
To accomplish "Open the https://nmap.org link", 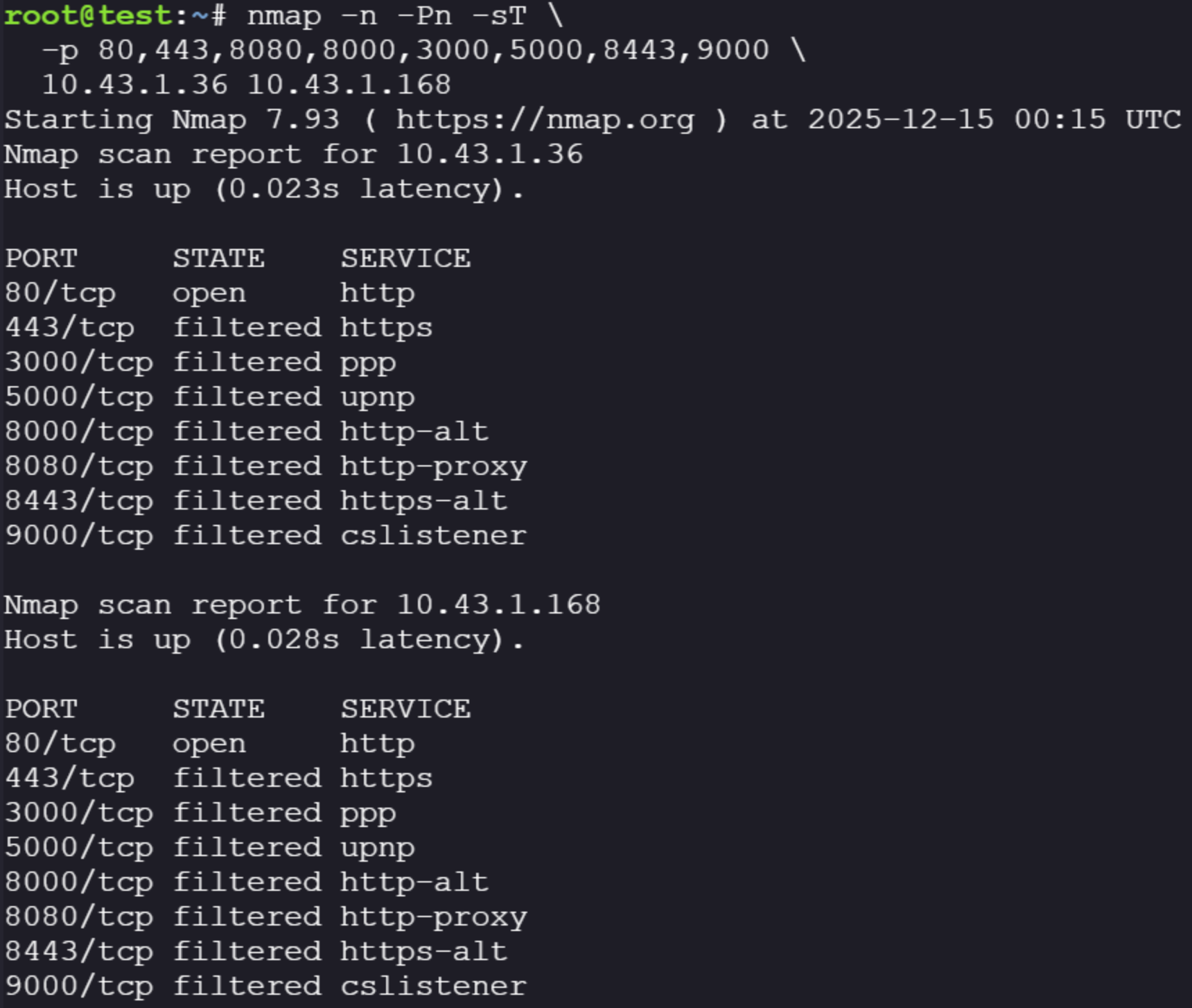I will click(x=545, y=120).
